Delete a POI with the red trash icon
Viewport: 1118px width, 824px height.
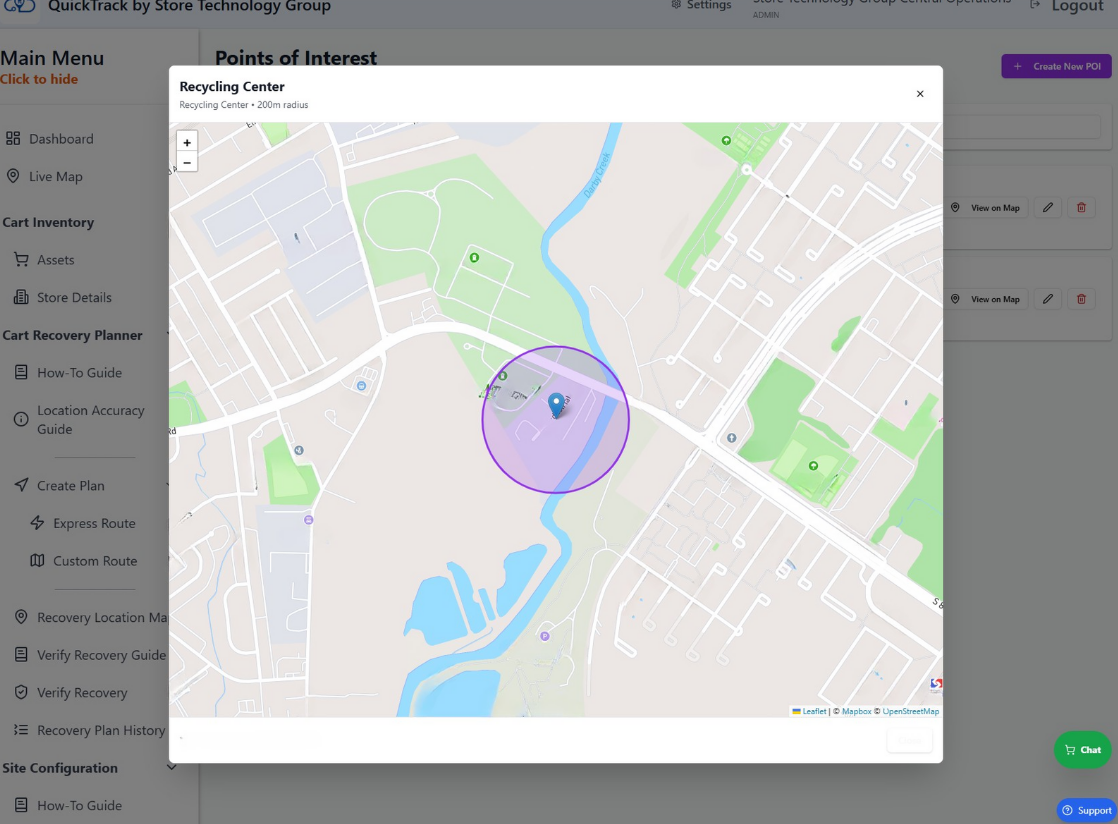pos(1081,207)
